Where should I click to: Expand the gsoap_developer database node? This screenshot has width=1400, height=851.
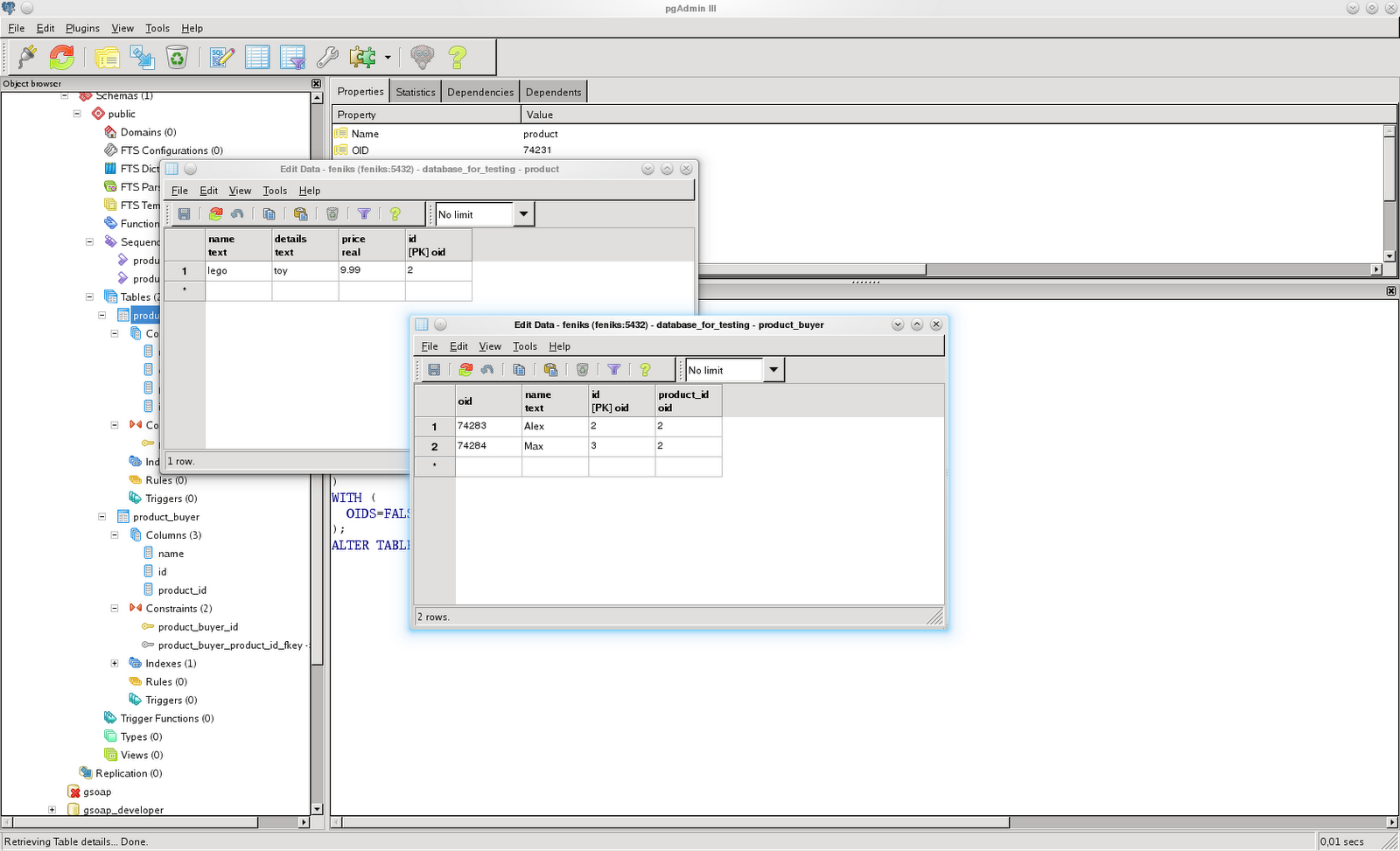pyautogui.click(x=52, y=810)
